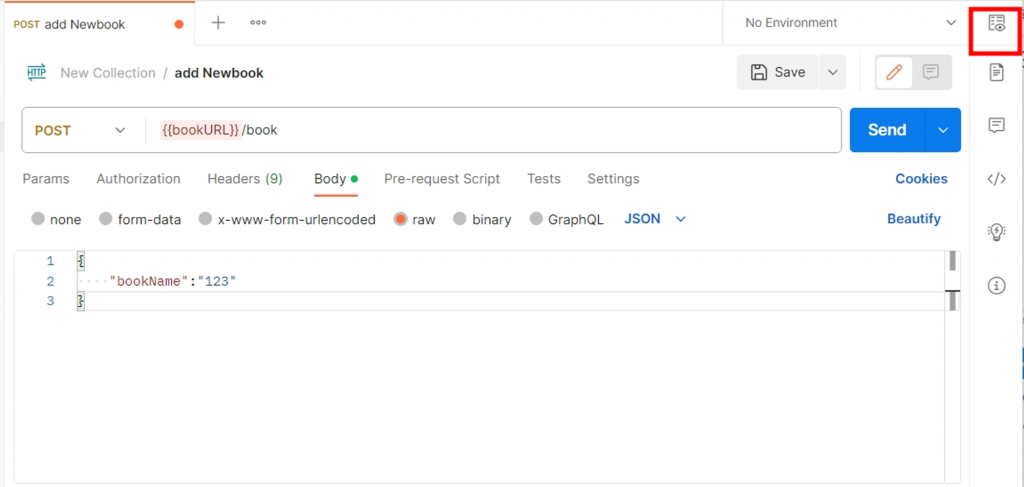Image resolution: width=1024 pixels, height=487 pixels.
Task: Open the JSON format dropdown
Action: [655, 219]
